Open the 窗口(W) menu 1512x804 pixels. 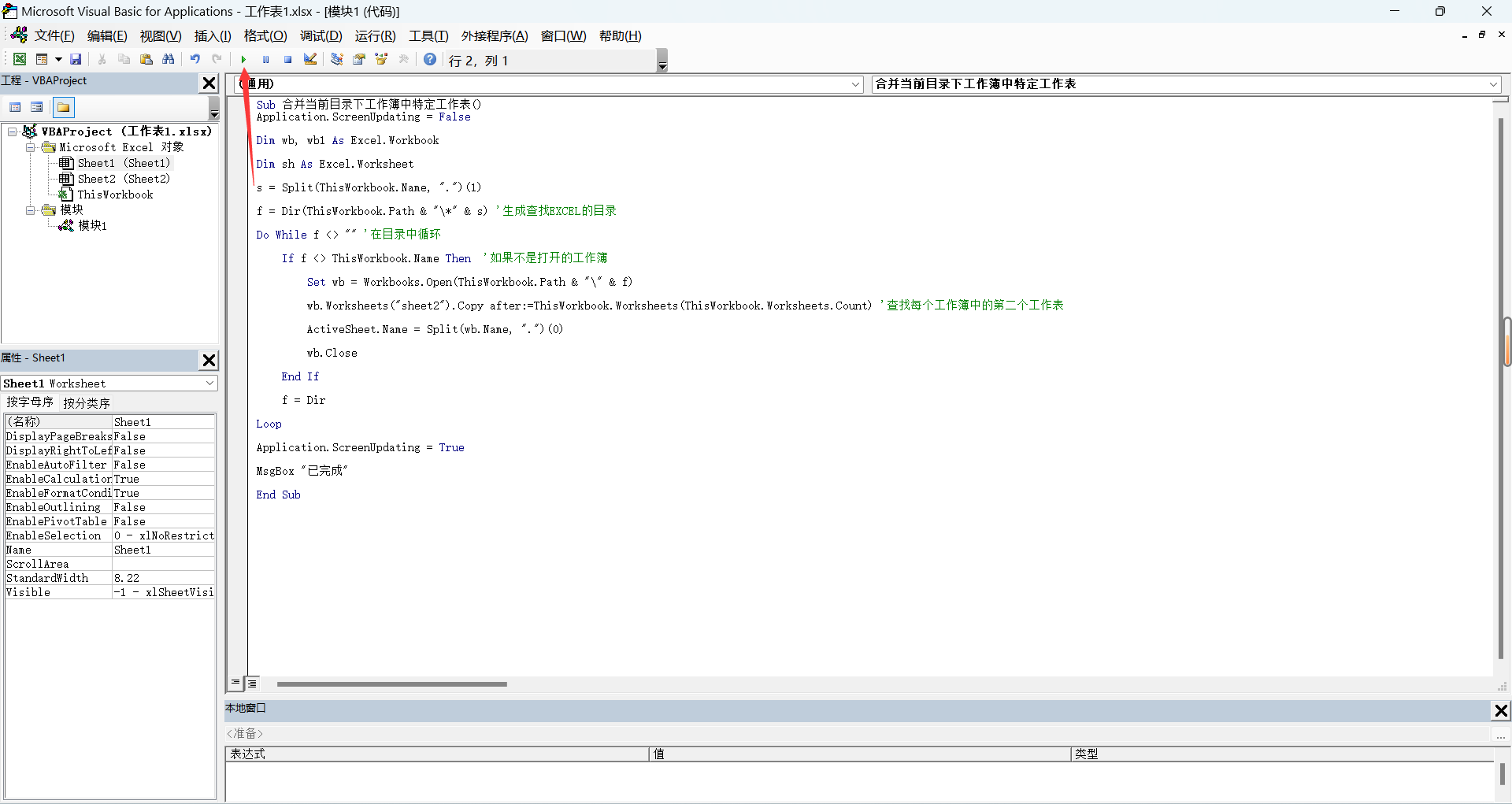(564, 36)
